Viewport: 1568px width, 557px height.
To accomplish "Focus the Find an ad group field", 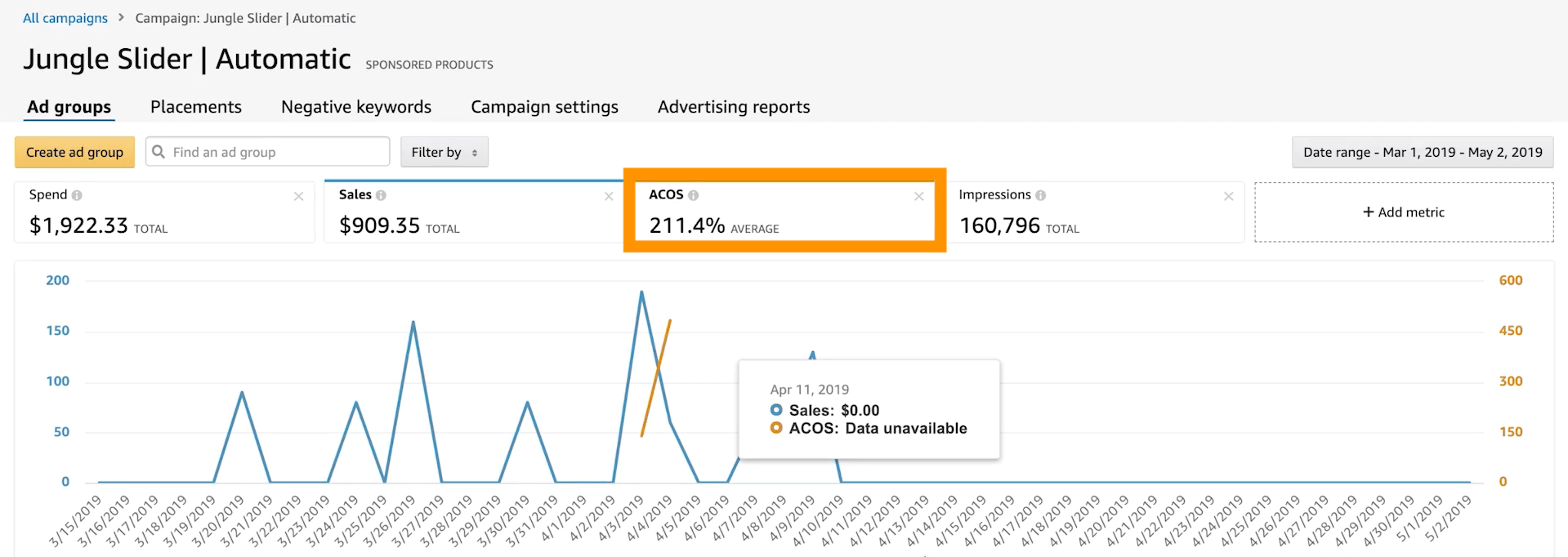I will (268, 152).
